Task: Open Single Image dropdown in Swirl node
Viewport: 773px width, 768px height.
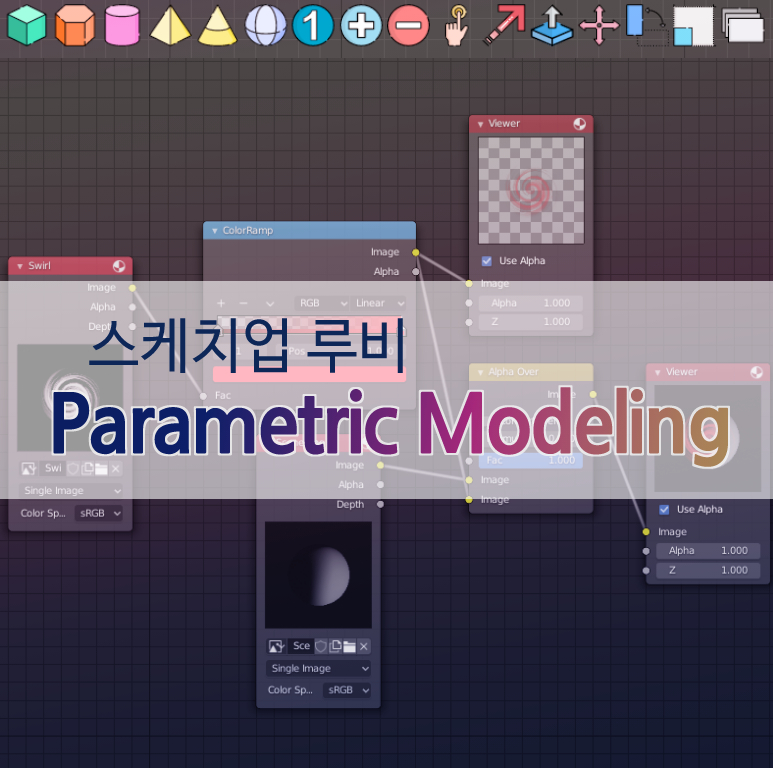Action: (71, 490)
